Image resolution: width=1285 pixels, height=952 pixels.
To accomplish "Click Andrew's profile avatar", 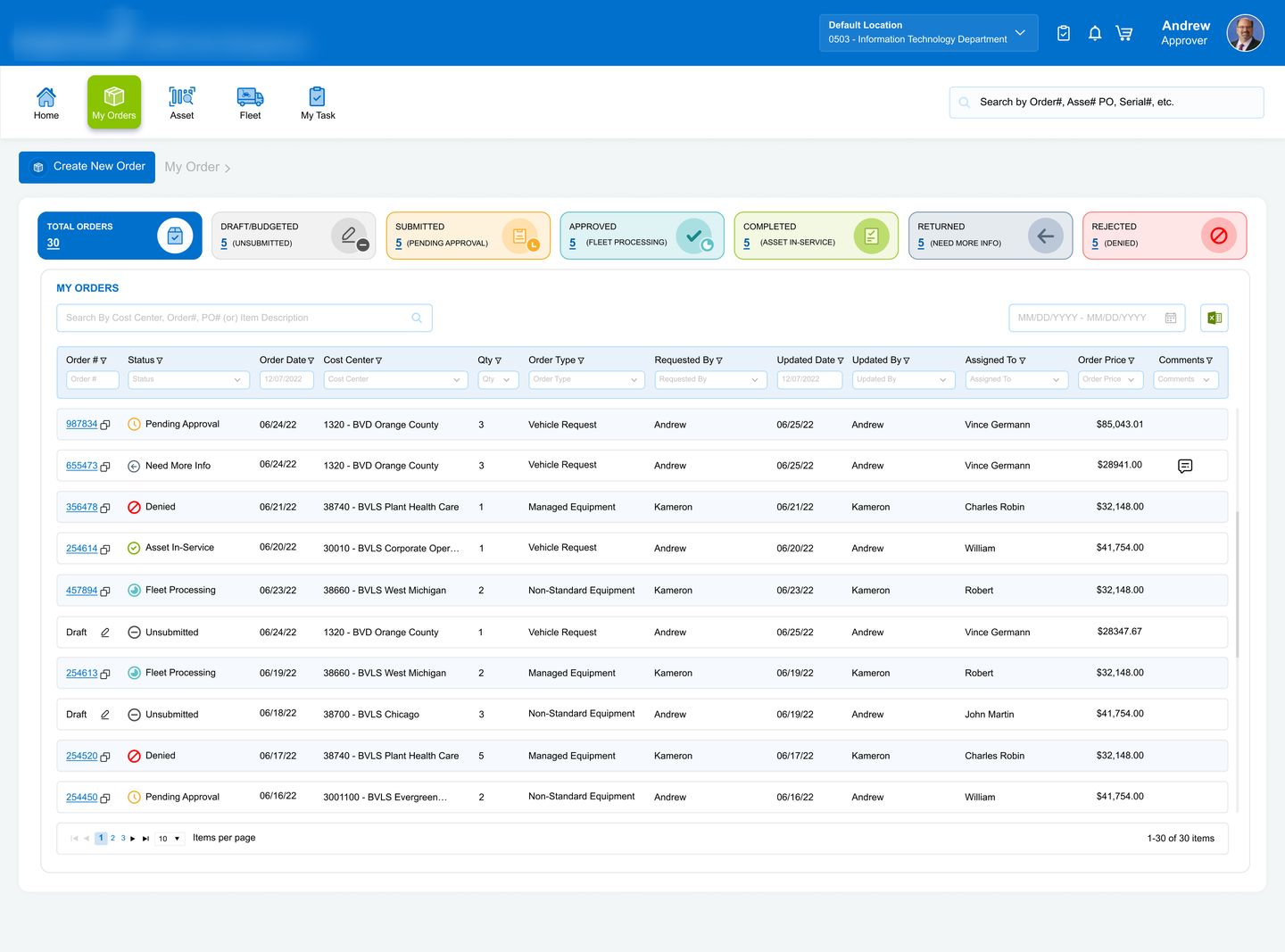I will click(1245, 33).
